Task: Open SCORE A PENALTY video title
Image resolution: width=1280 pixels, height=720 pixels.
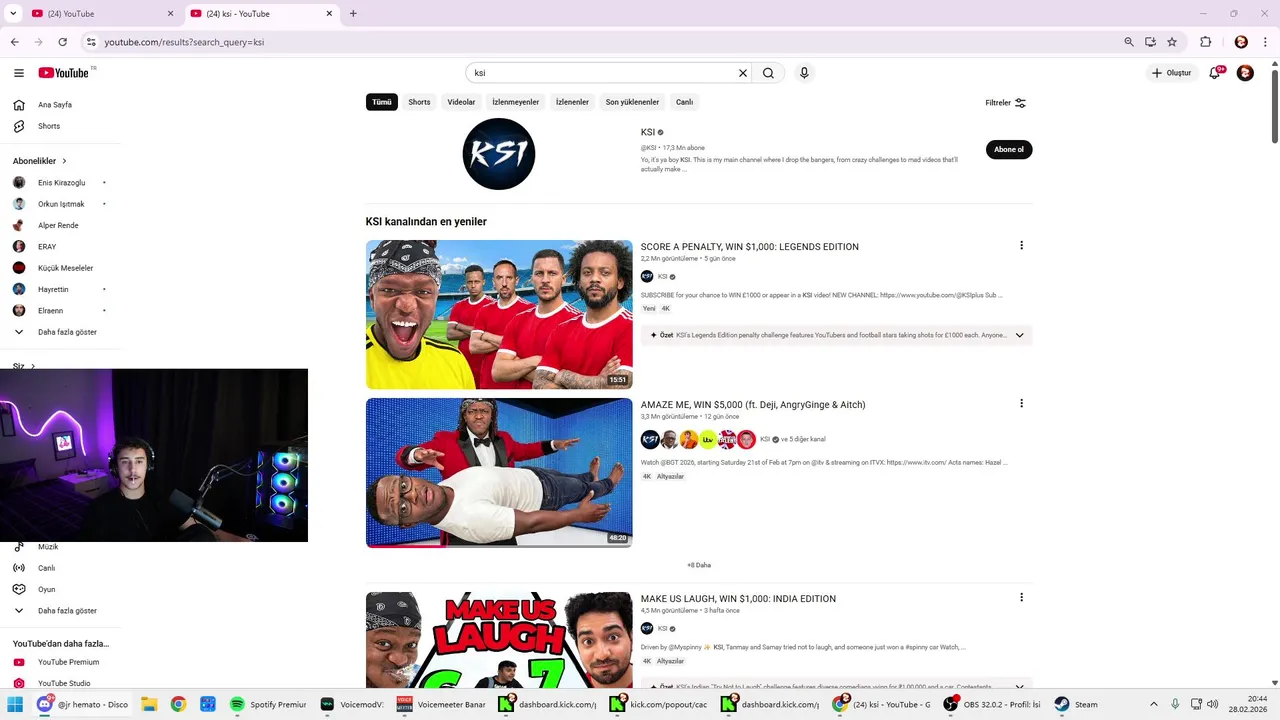Action: [x=750, y=247]
